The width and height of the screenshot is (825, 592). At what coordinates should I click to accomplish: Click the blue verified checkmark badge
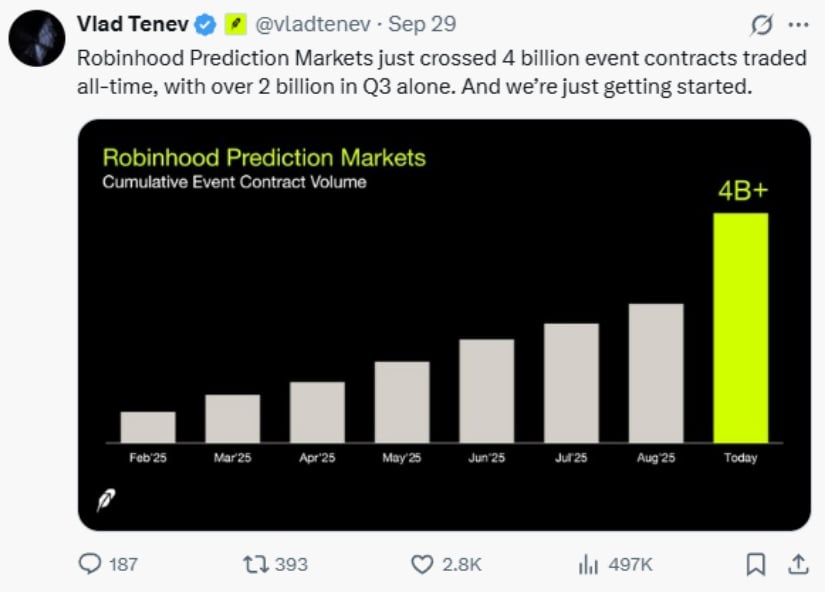(205, 23)
